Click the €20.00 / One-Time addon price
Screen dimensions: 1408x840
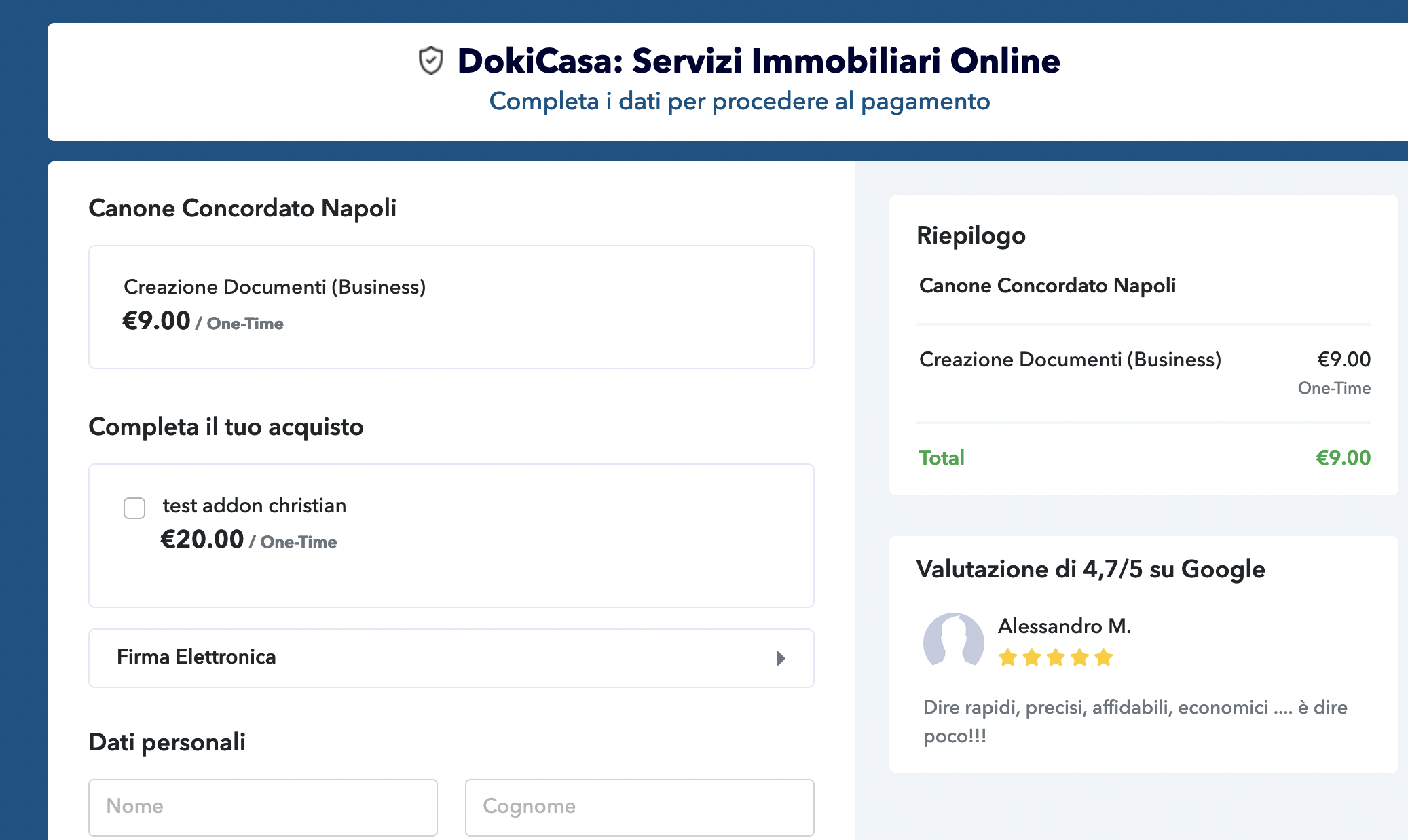tap(248, 539)
